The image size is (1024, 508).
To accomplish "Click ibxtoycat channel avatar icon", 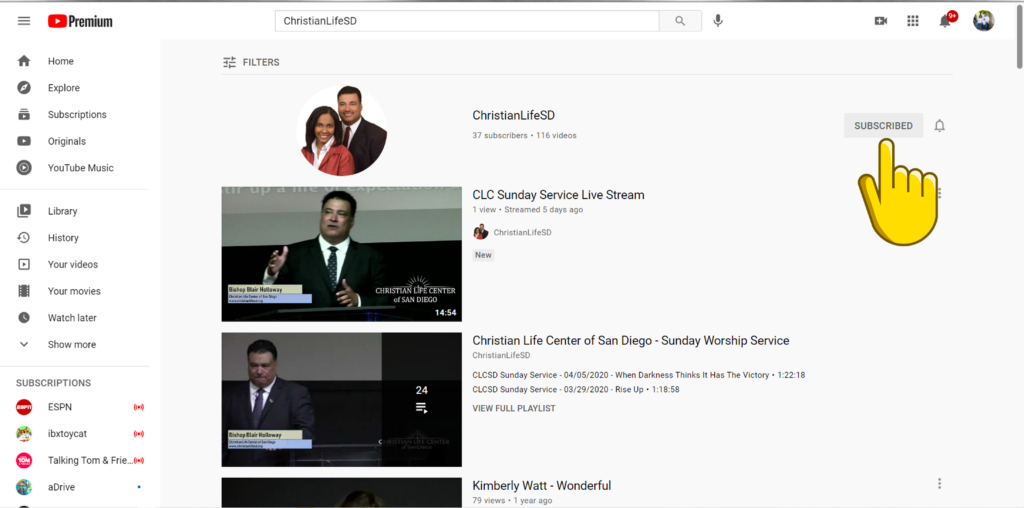I will click(x=24, y=434).
